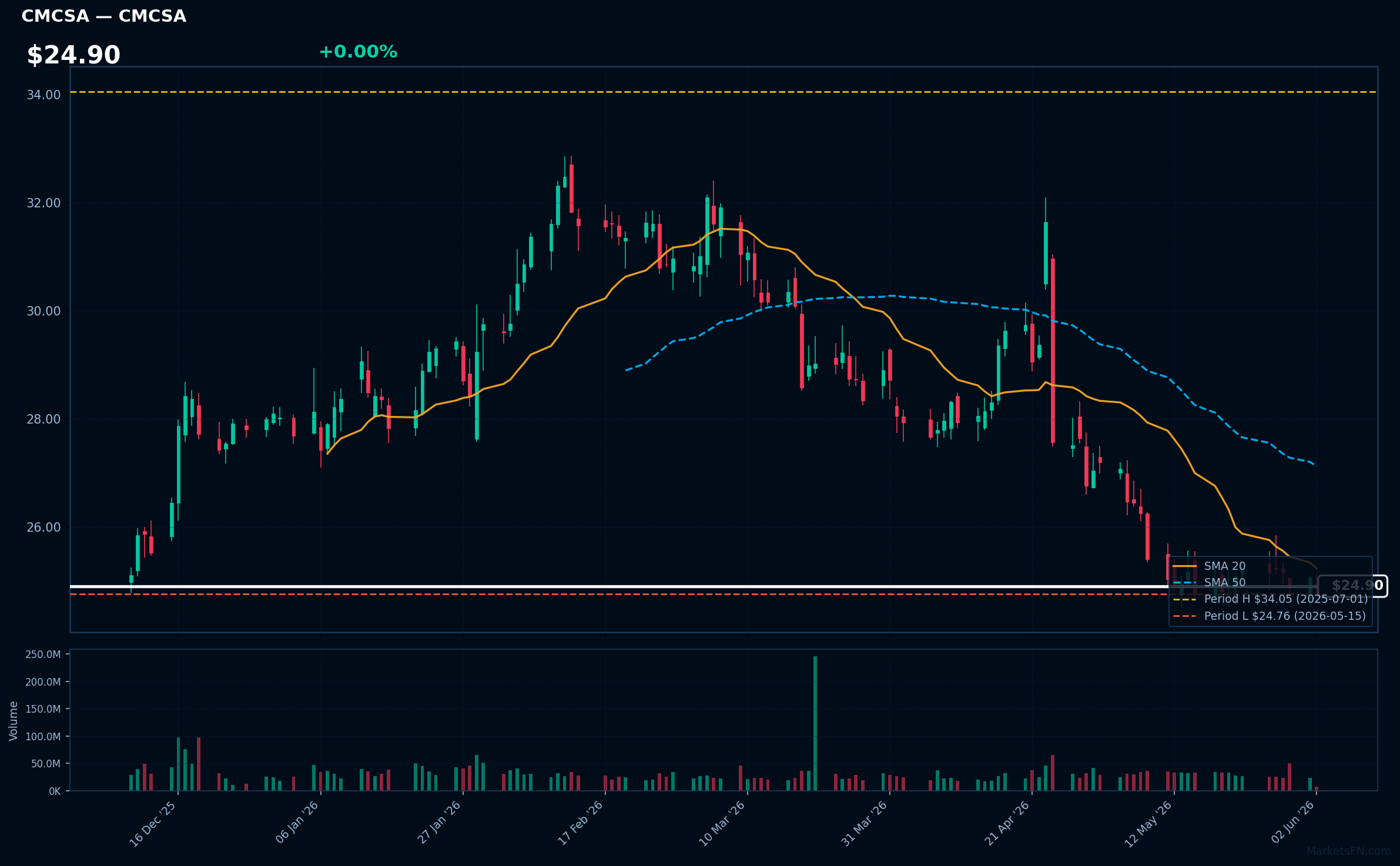
Task: Click the yellow dashed Period High line
Action: (x=723, y=92)
